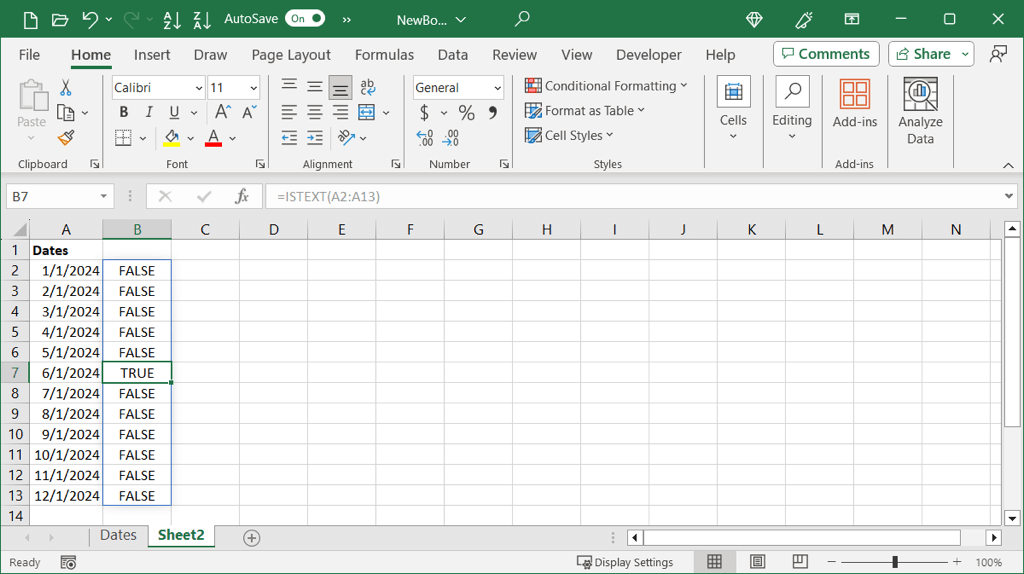Switch to Page Layout view in status bar
This screenshot has height=574, width=1024.
[757, 562]
